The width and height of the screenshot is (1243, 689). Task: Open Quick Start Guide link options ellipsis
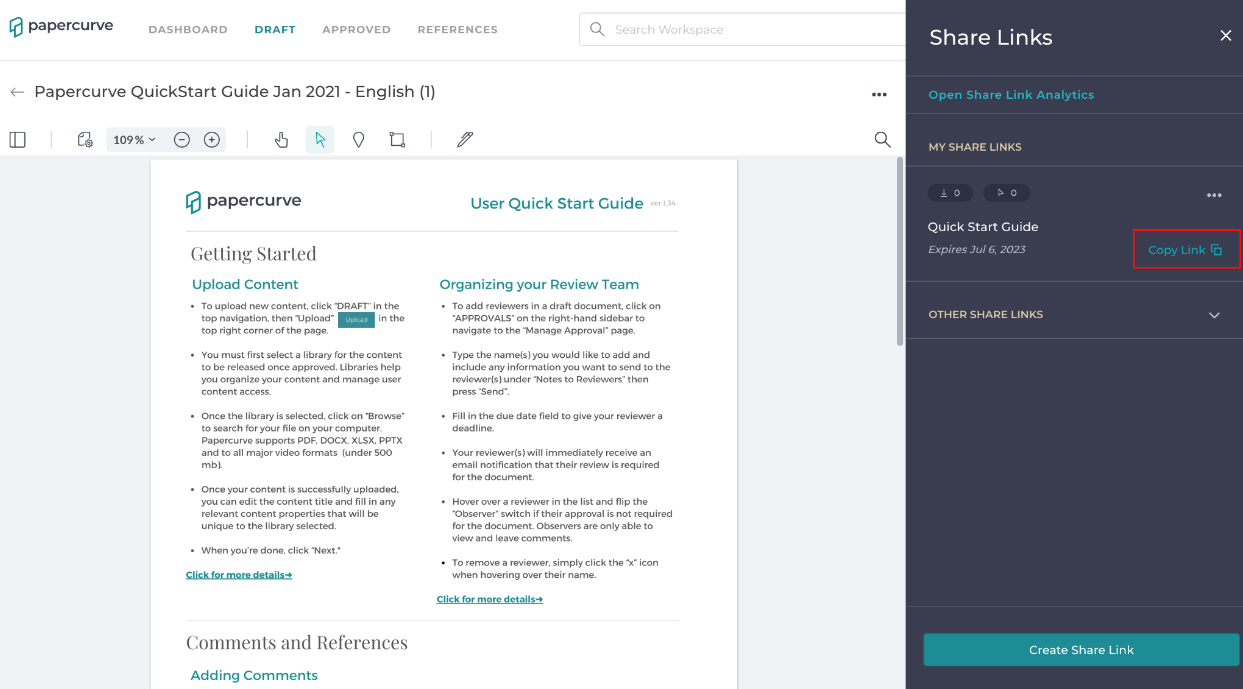(1214, 195)
